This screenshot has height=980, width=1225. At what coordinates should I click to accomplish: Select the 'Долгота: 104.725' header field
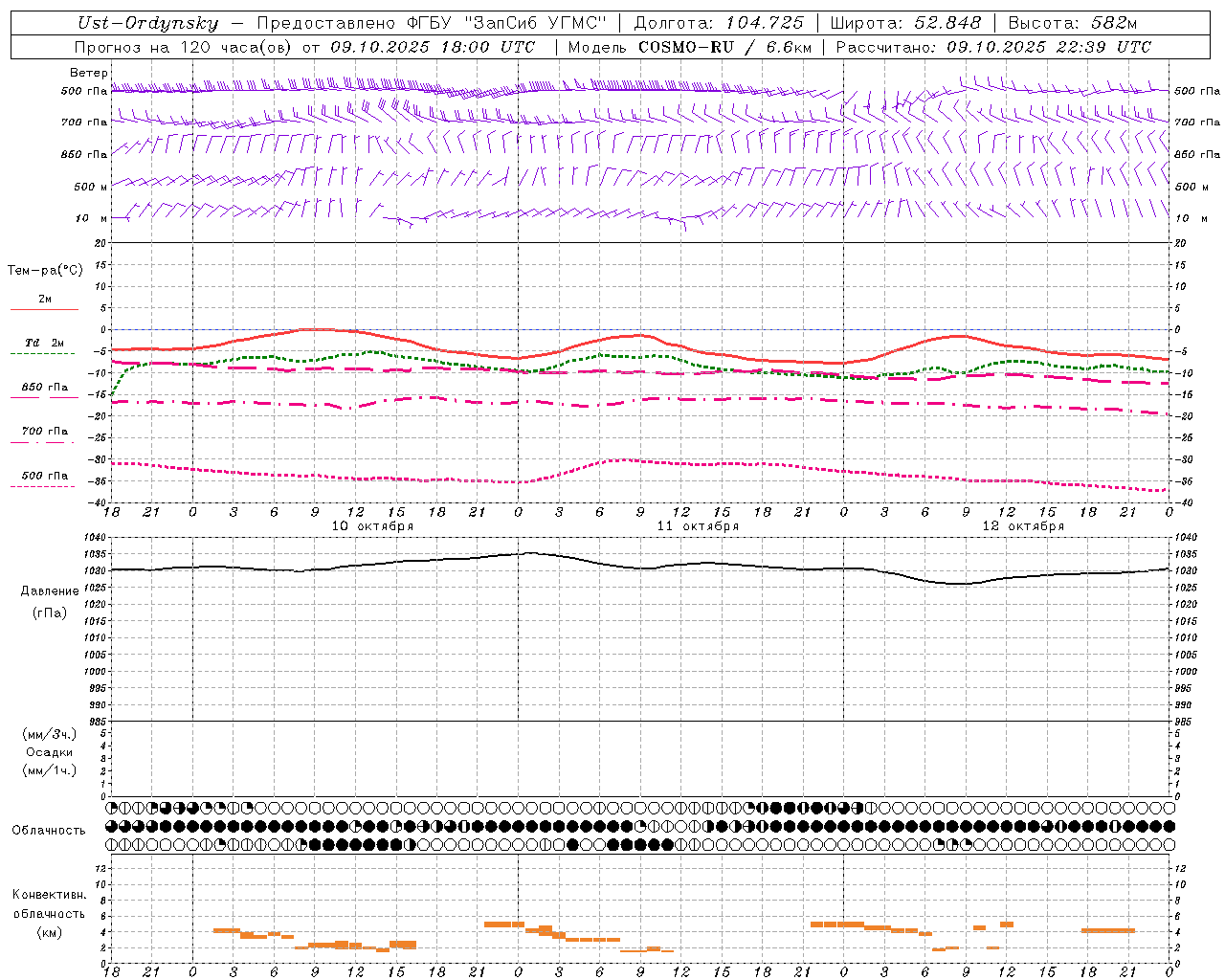720,23
